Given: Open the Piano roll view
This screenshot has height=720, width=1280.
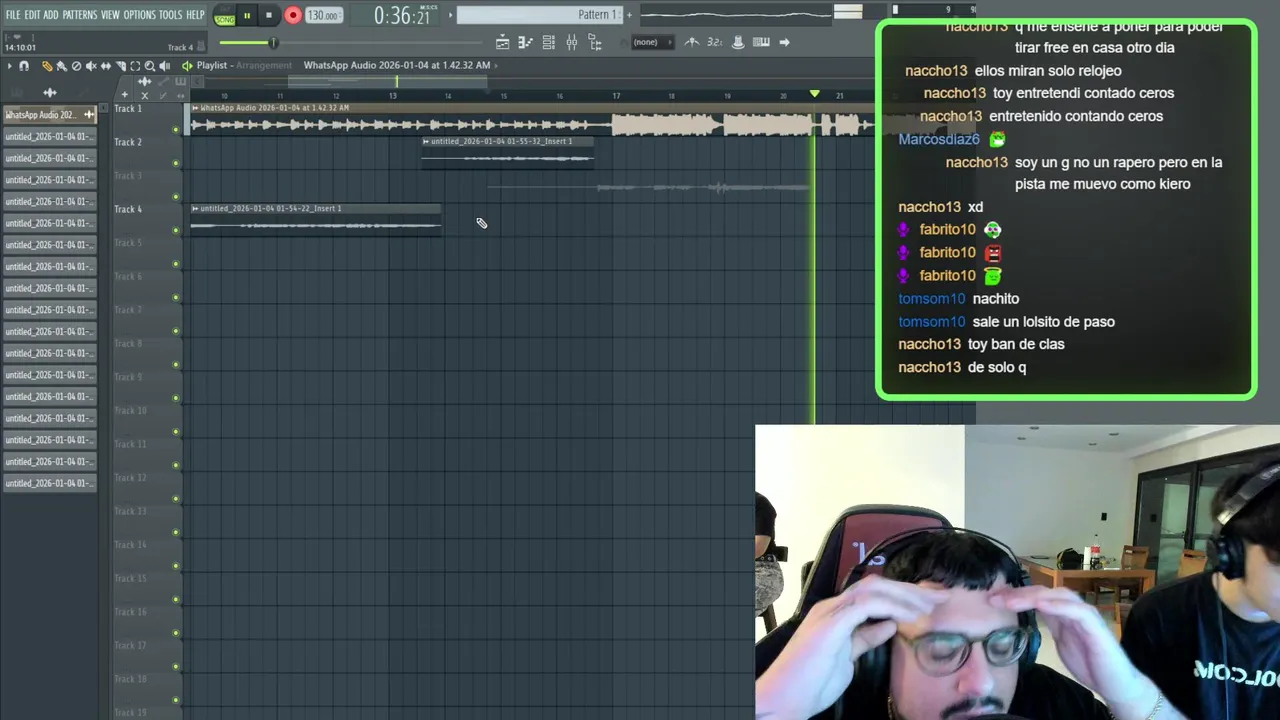Looking at the screenshot, I should (525, 42).
